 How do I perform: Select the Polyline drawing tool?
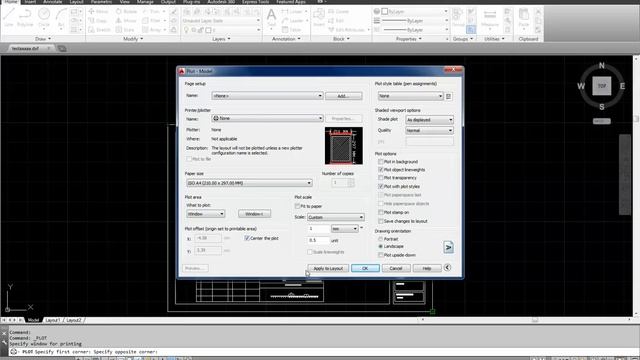coord(25,18)
